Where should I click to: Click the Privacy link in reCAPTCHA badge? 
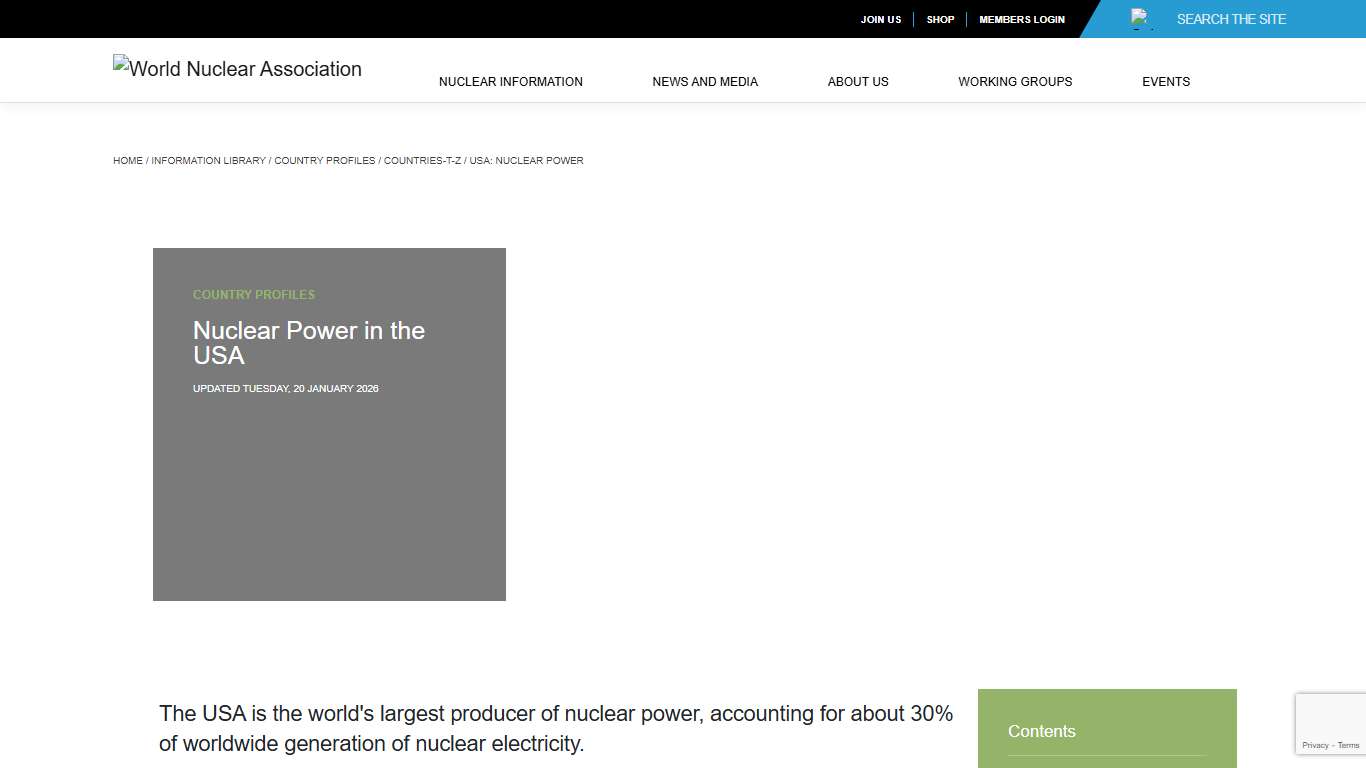pyautogui.click(x=1316, y=745)
